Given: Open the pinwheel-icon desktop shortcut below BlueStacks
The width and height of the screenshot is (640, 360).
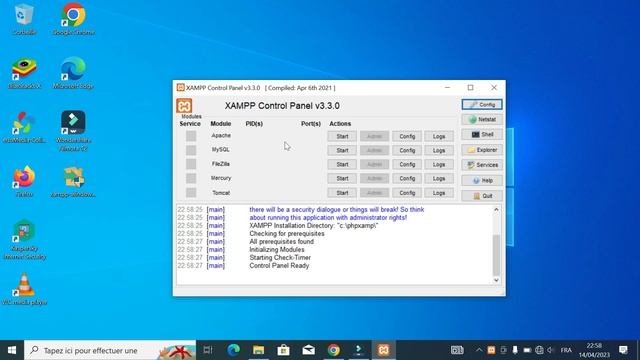Looking at the screenshot, I should (24, 127).
